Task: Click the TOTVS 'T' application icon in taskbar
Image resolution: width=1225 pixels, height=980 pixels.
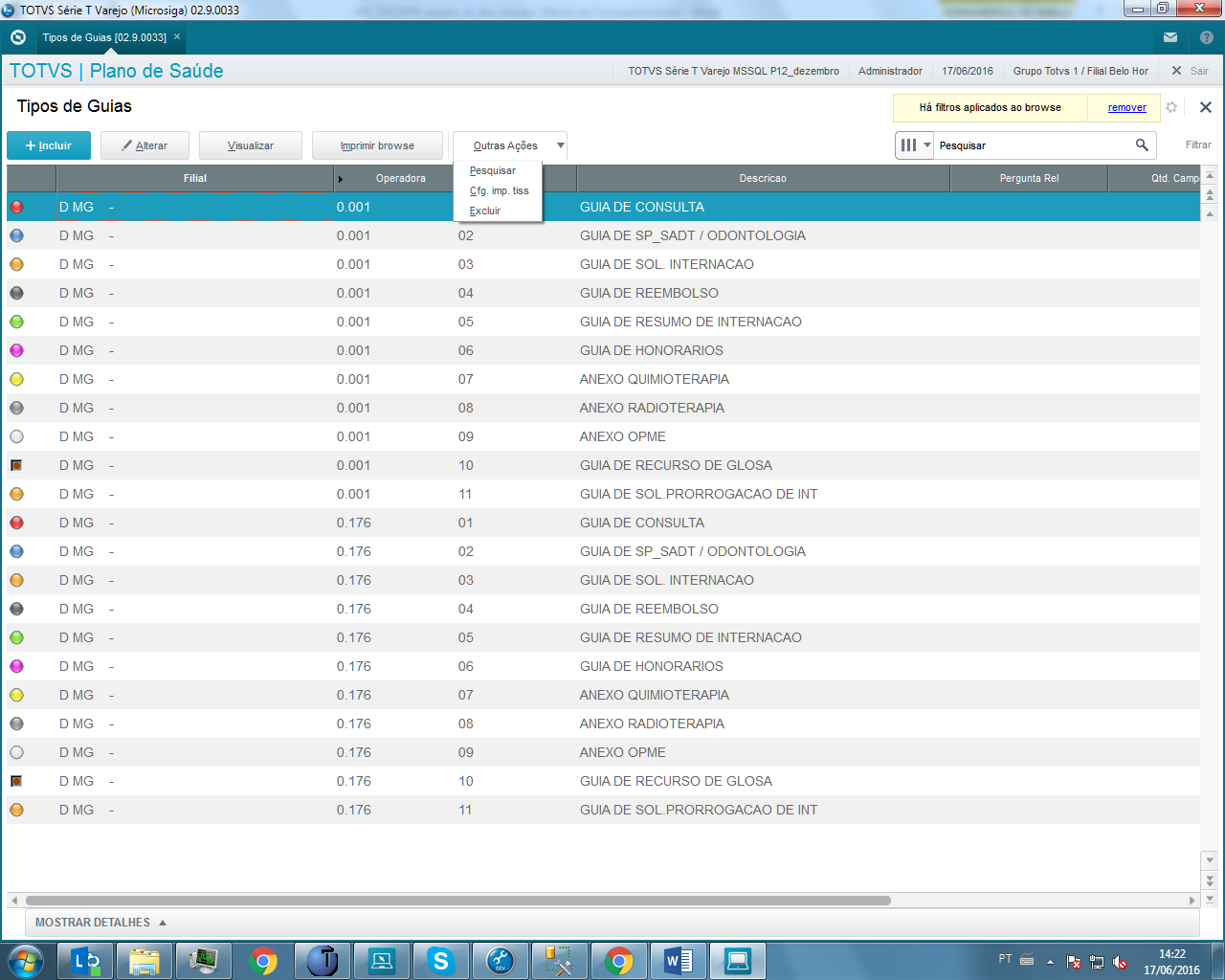Action: 323,960
